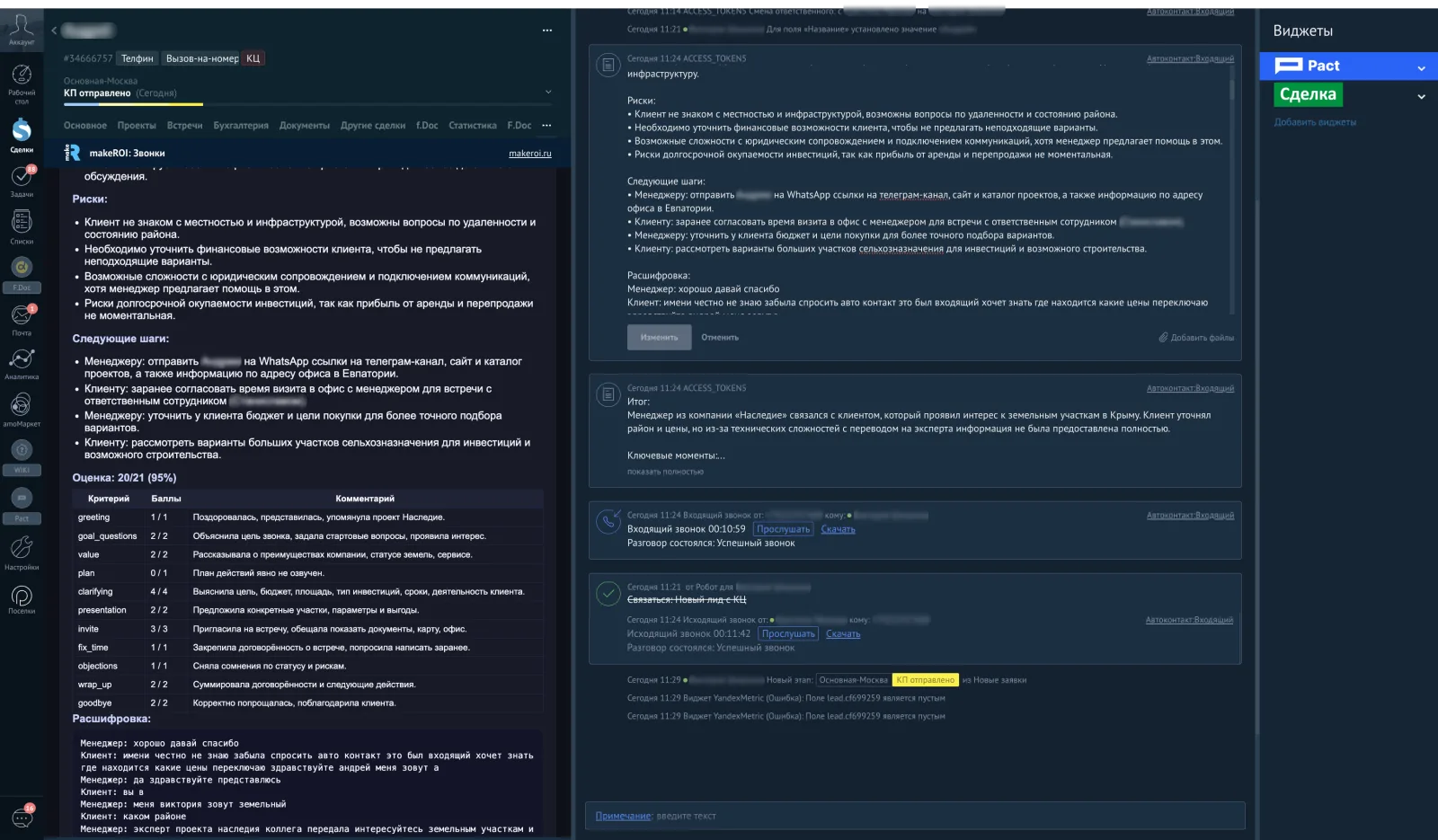
Task: Click the yellow КП отправлено stage label
Action: pyautogui.click(x=926, y=680)
